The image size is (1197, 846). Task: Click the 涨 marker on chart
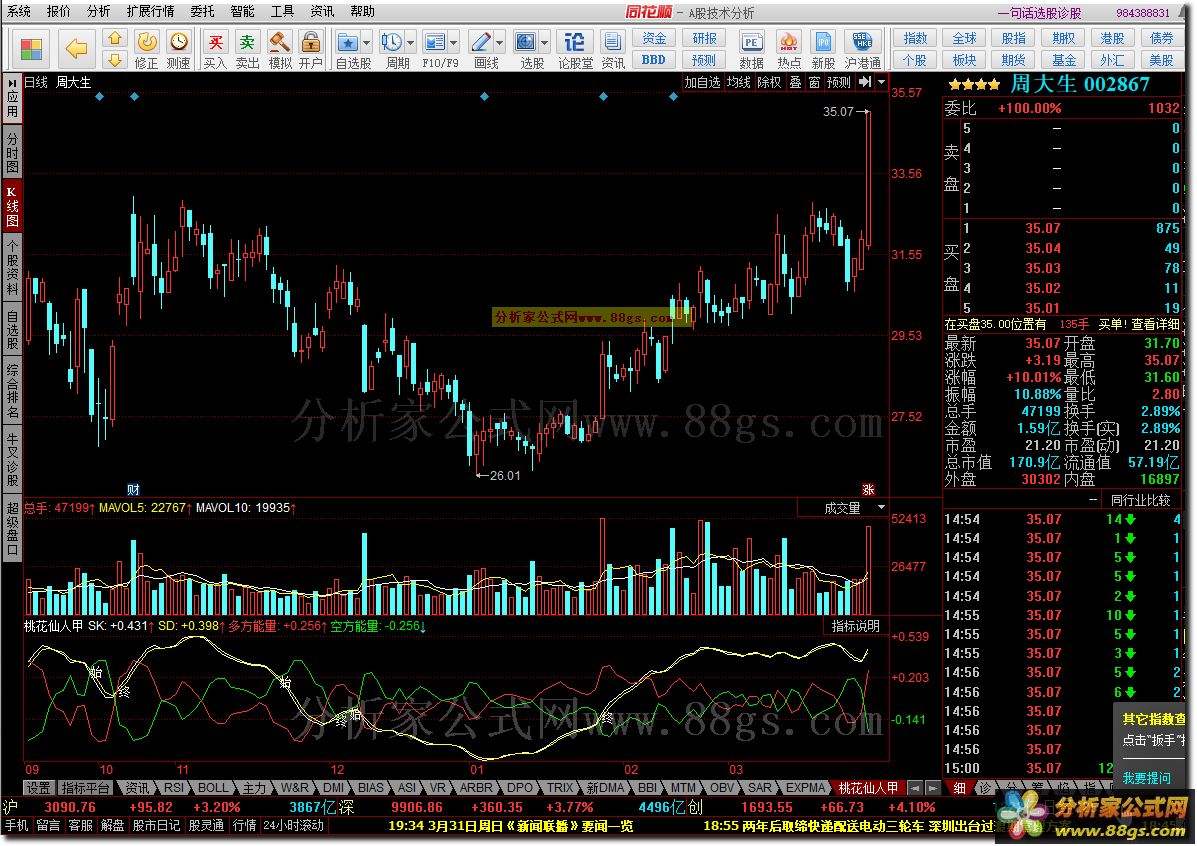pyautogui.click(x=869, y=489)
